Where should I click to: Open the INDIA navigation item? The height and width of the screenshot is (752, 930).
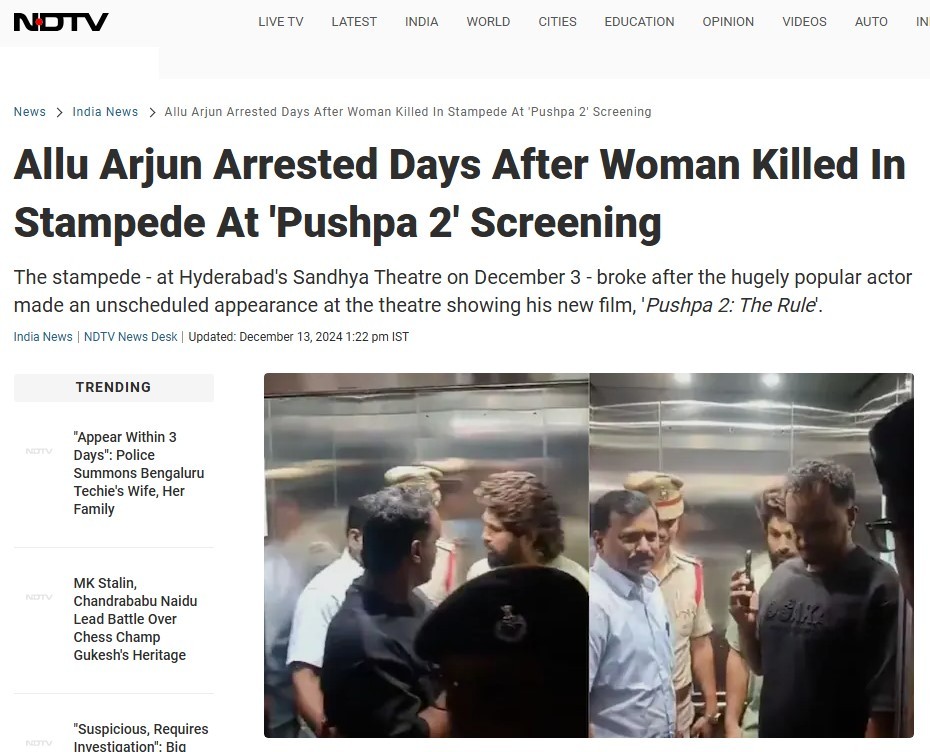coord(422,22)
